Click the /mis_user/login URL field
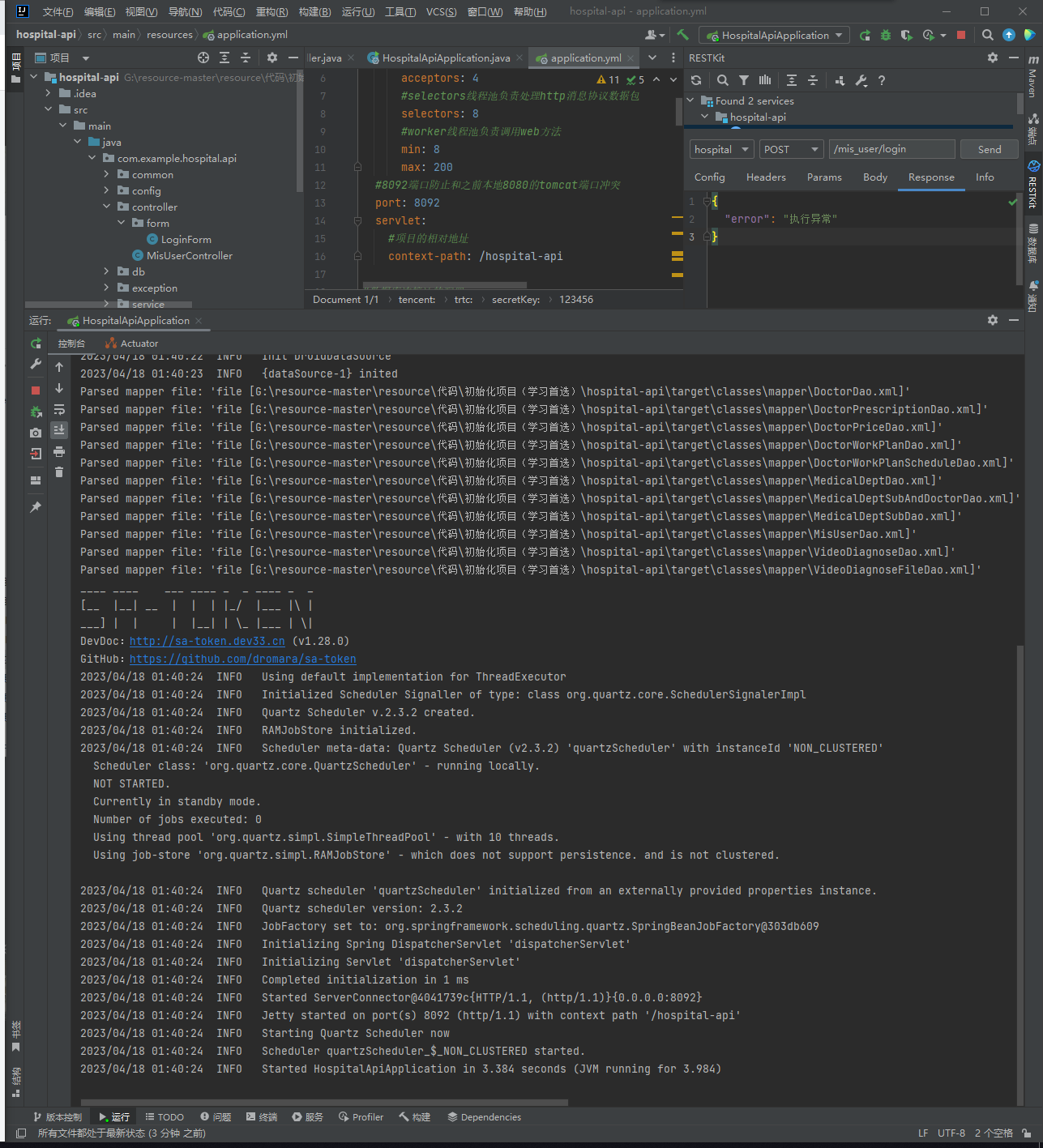The height and width of the screenshot is (1148, 1043). pos(891,149)
